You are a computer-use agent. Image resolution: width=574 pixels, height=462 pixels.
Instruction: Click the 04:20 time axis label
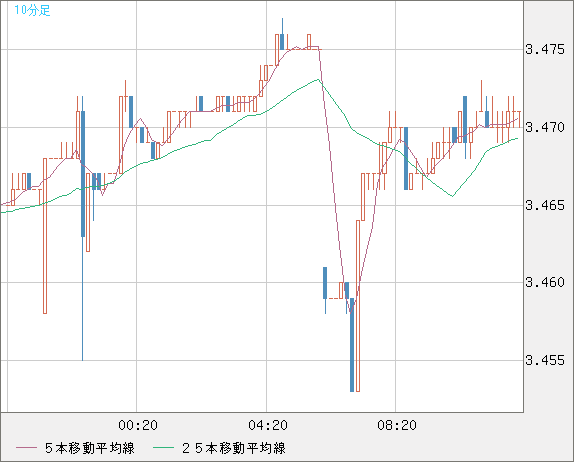268,425
